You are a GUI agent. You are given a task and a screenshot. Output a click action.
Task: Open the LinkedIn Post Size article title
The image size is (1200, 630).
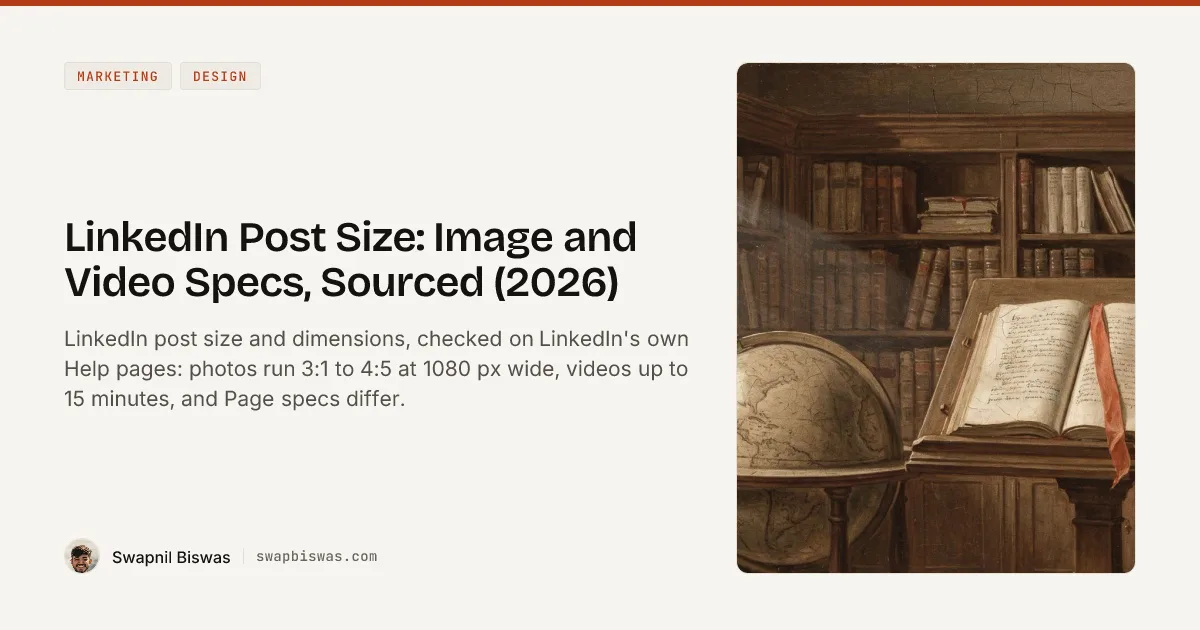351,260
